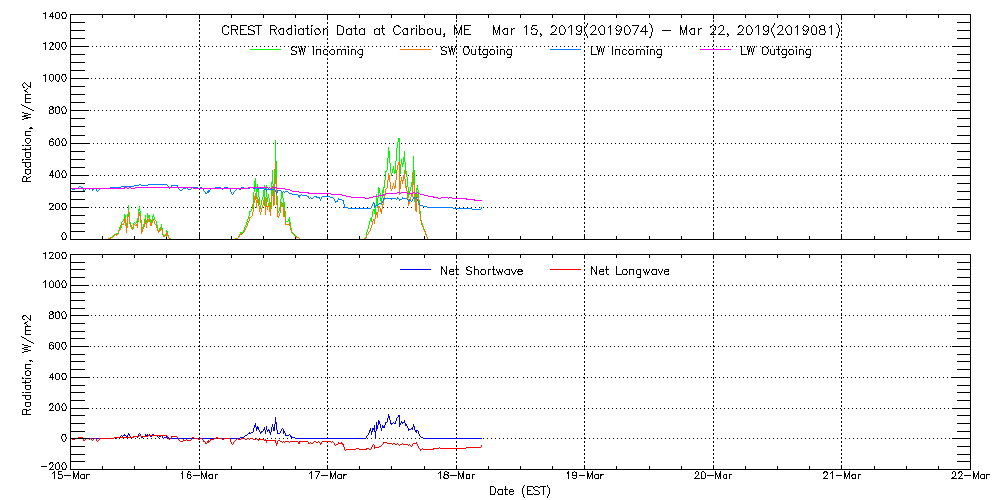Viewport: 1000px width, 500px height.
Task: Select the LW Outgoing legend entry
Action: [775, 51]
